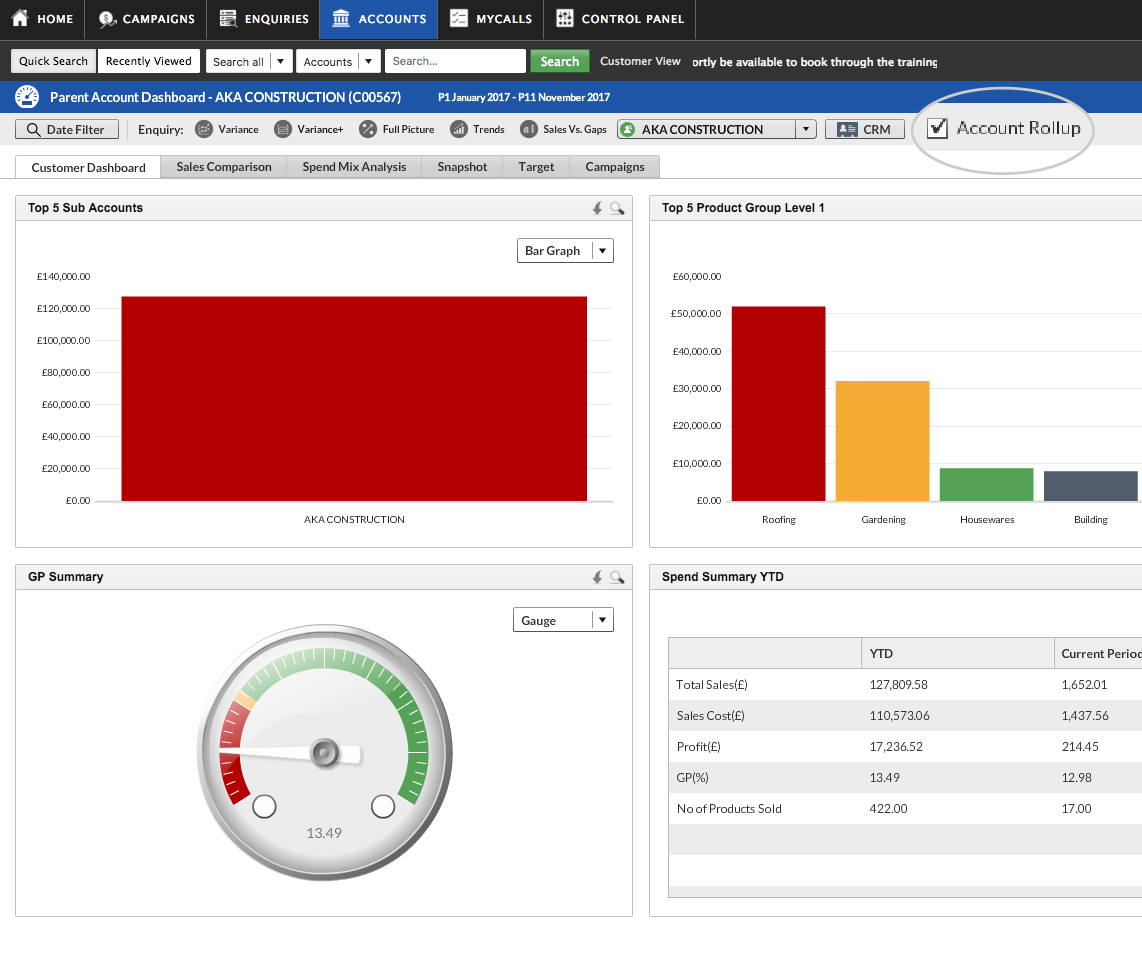
Task: Click the Date Filter magnifier icon
Action: click(34, 130)
